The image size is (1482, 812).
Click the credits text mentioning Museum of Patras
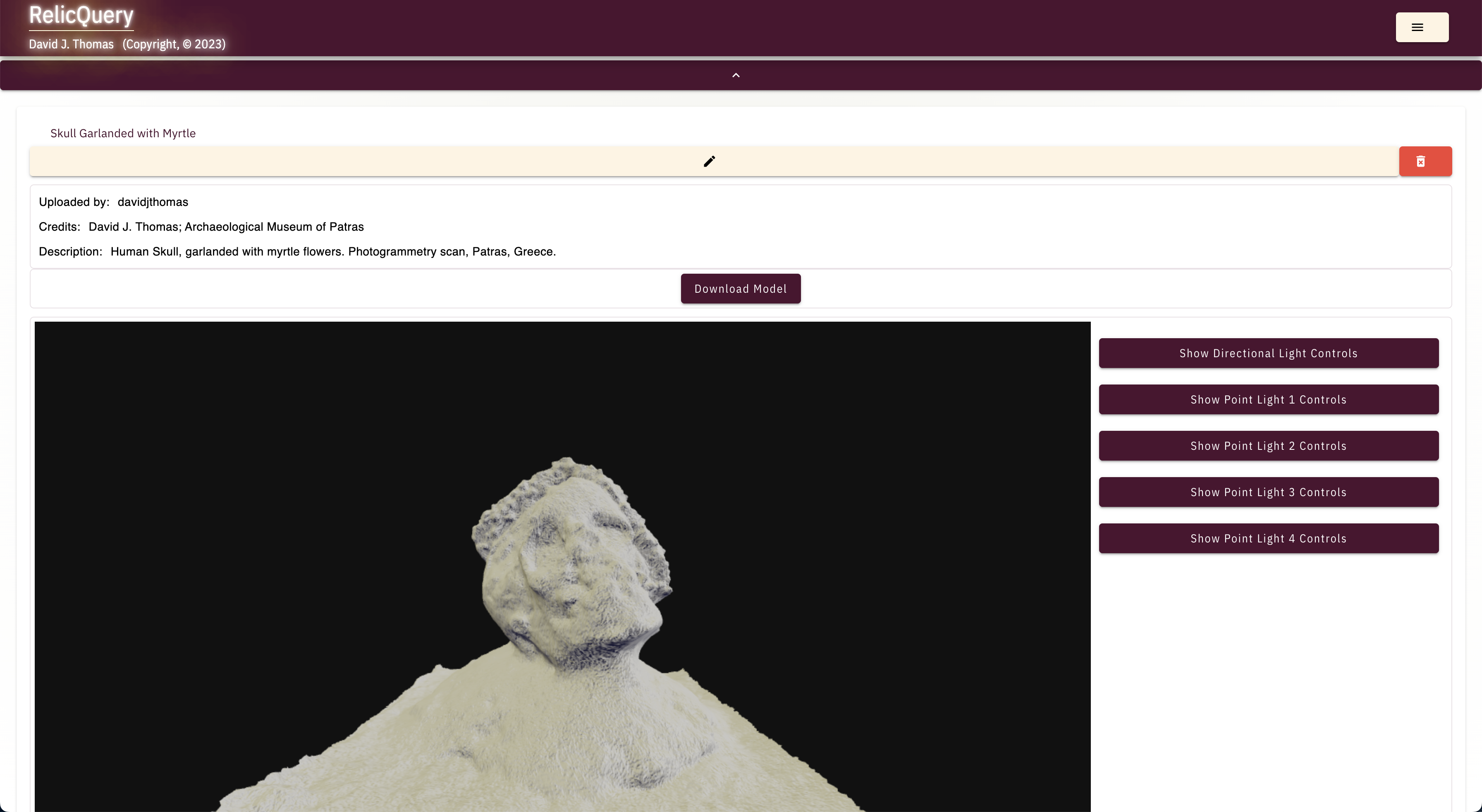click(226, 227)
